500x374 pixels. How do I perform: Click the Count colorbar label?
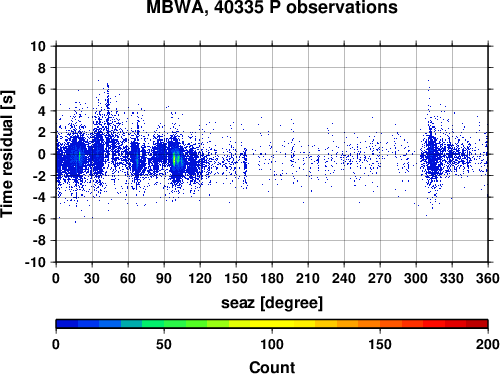(x=272, y=367)
